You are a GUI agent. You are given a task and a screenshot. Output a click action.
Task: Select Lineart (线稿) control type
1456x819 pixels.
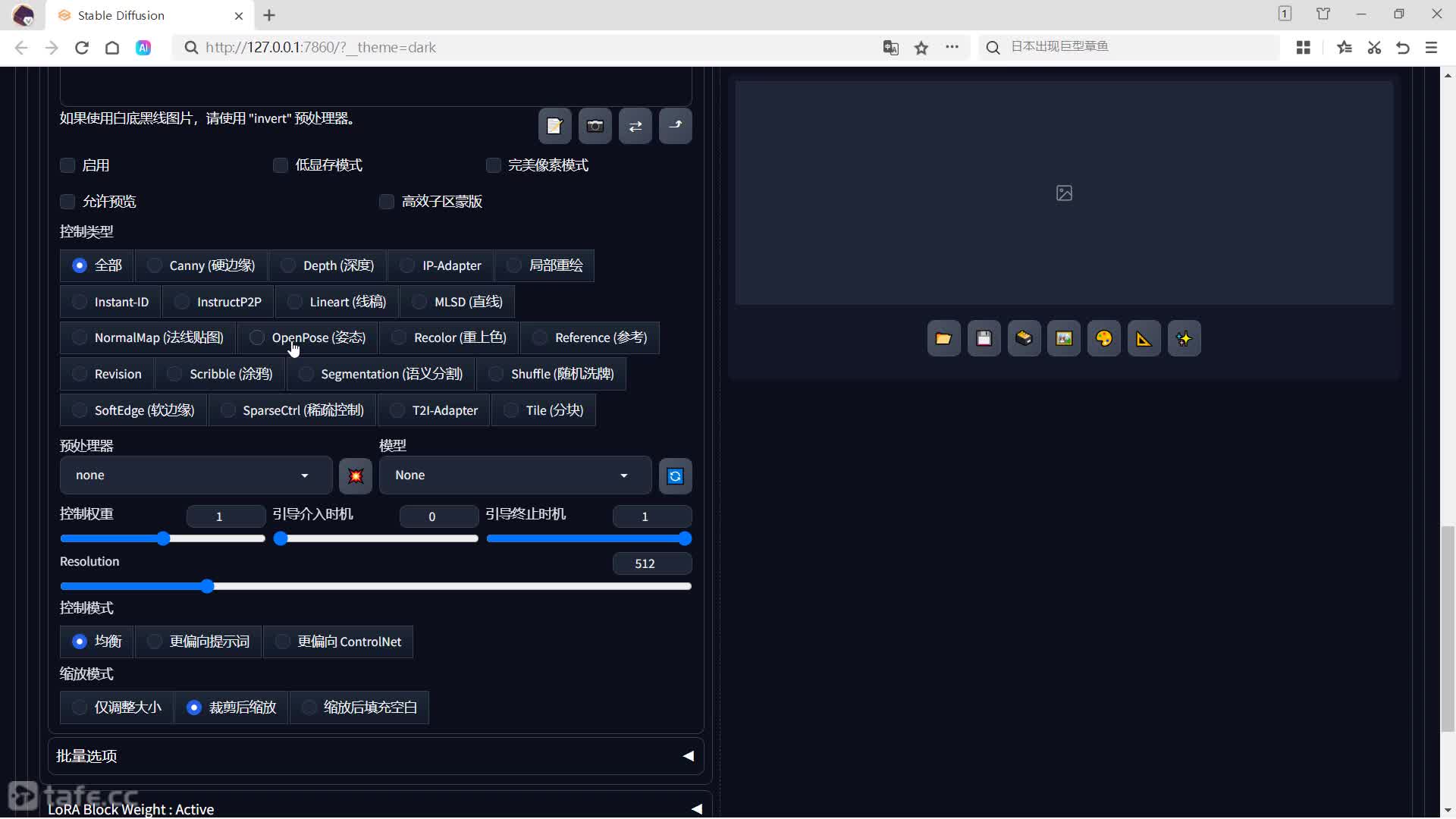(x=337, y=303)
